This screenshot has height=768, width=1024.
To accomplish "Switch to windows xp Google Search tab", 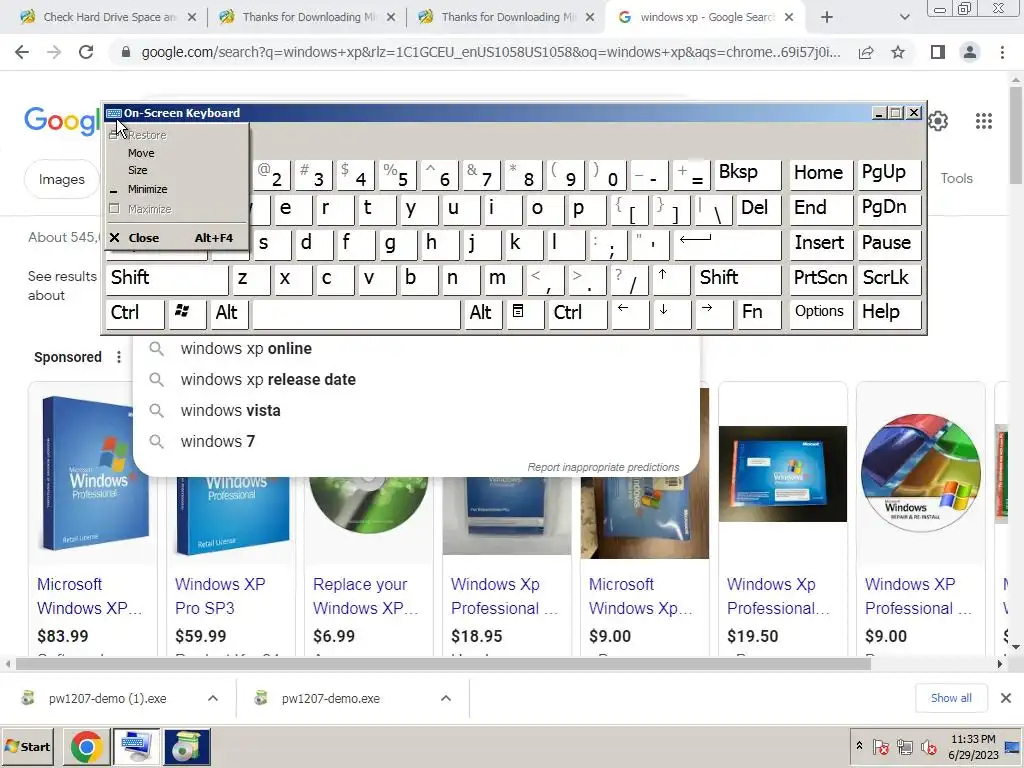I will pyautogui.click(x=707, y=18).
